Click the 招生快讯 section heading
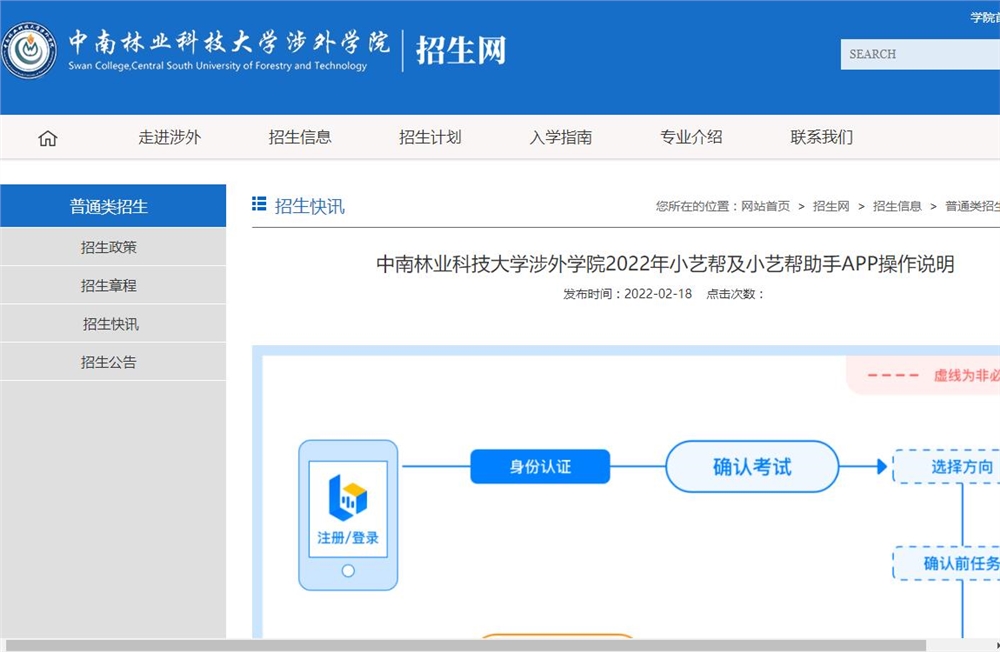 pos(309,206)
